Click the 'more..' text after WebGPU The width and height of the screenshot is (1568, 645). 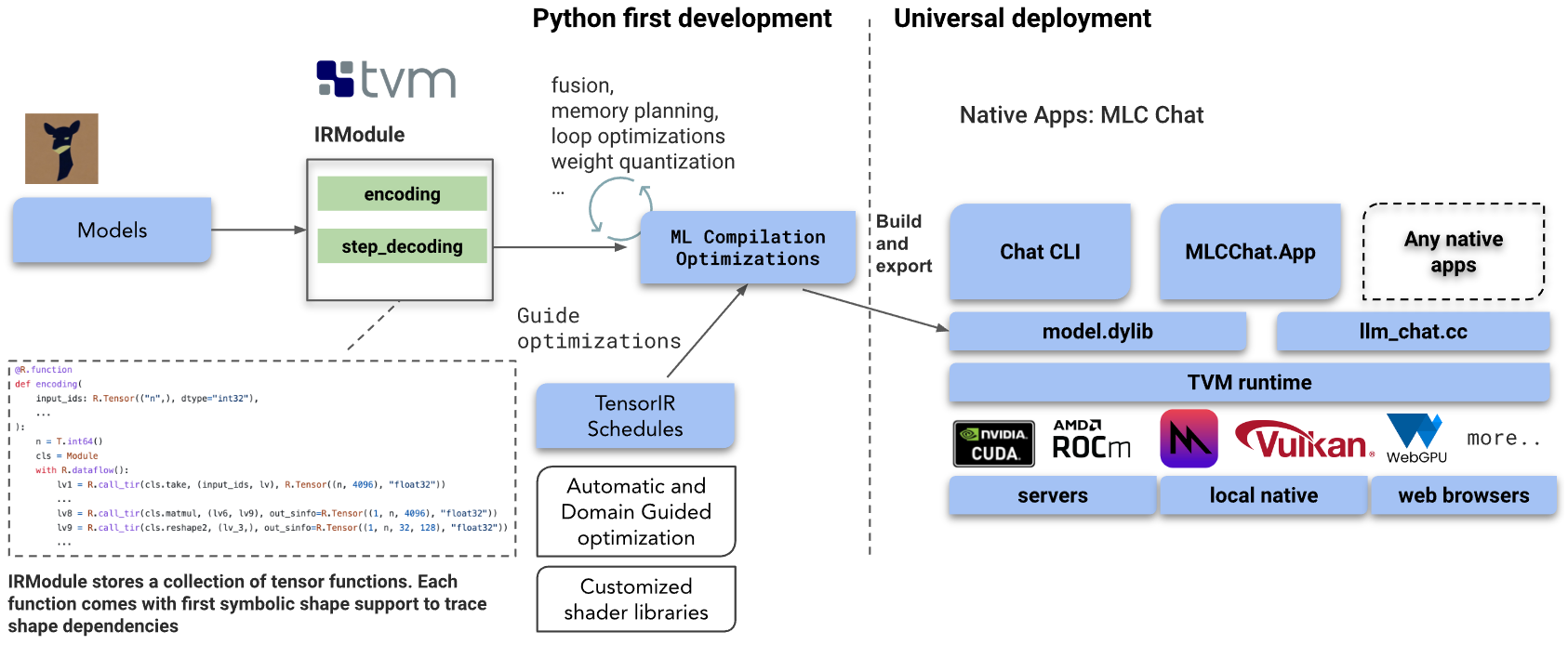point(1503,439)
